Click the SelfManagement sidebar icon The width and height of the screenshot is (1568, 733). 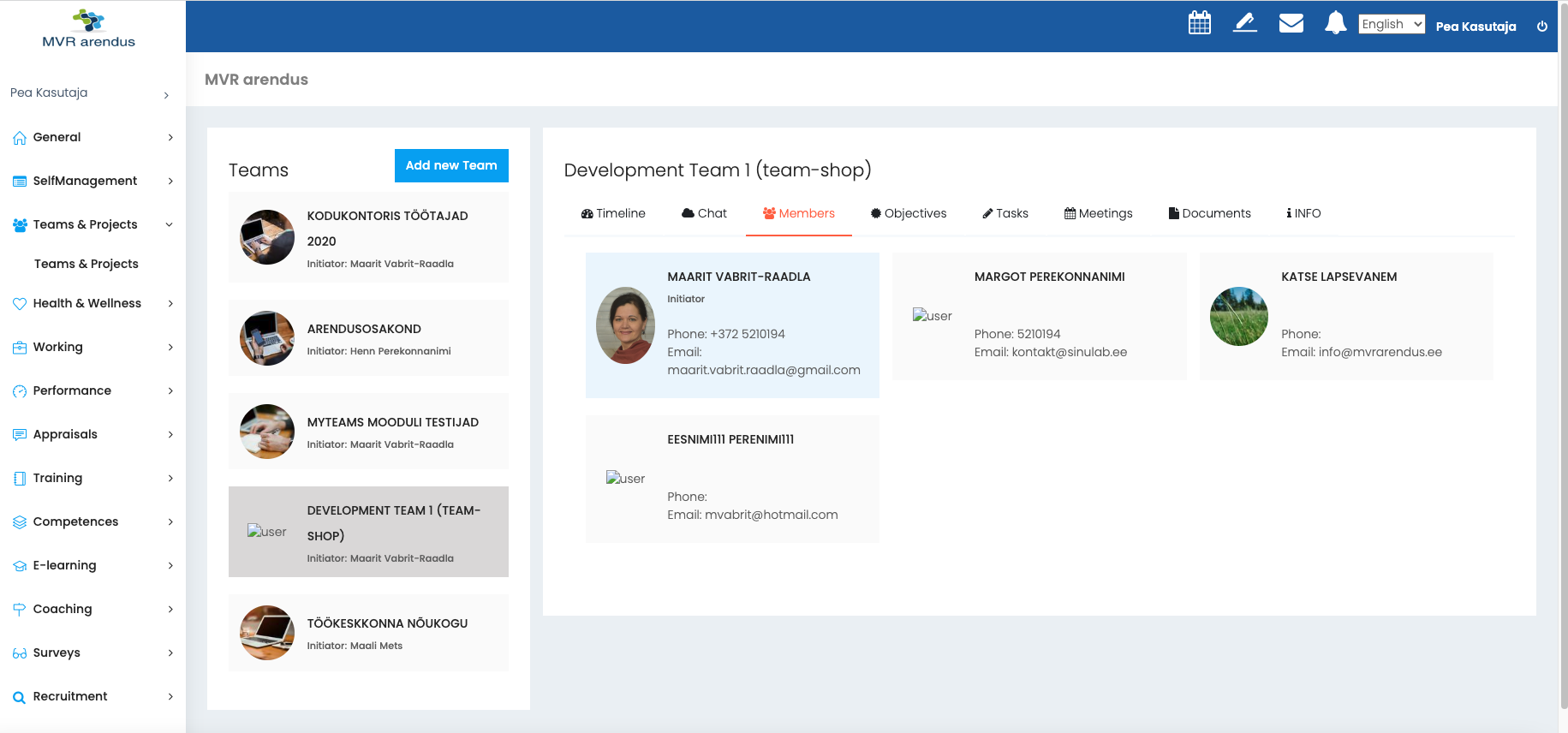(20, 182)
